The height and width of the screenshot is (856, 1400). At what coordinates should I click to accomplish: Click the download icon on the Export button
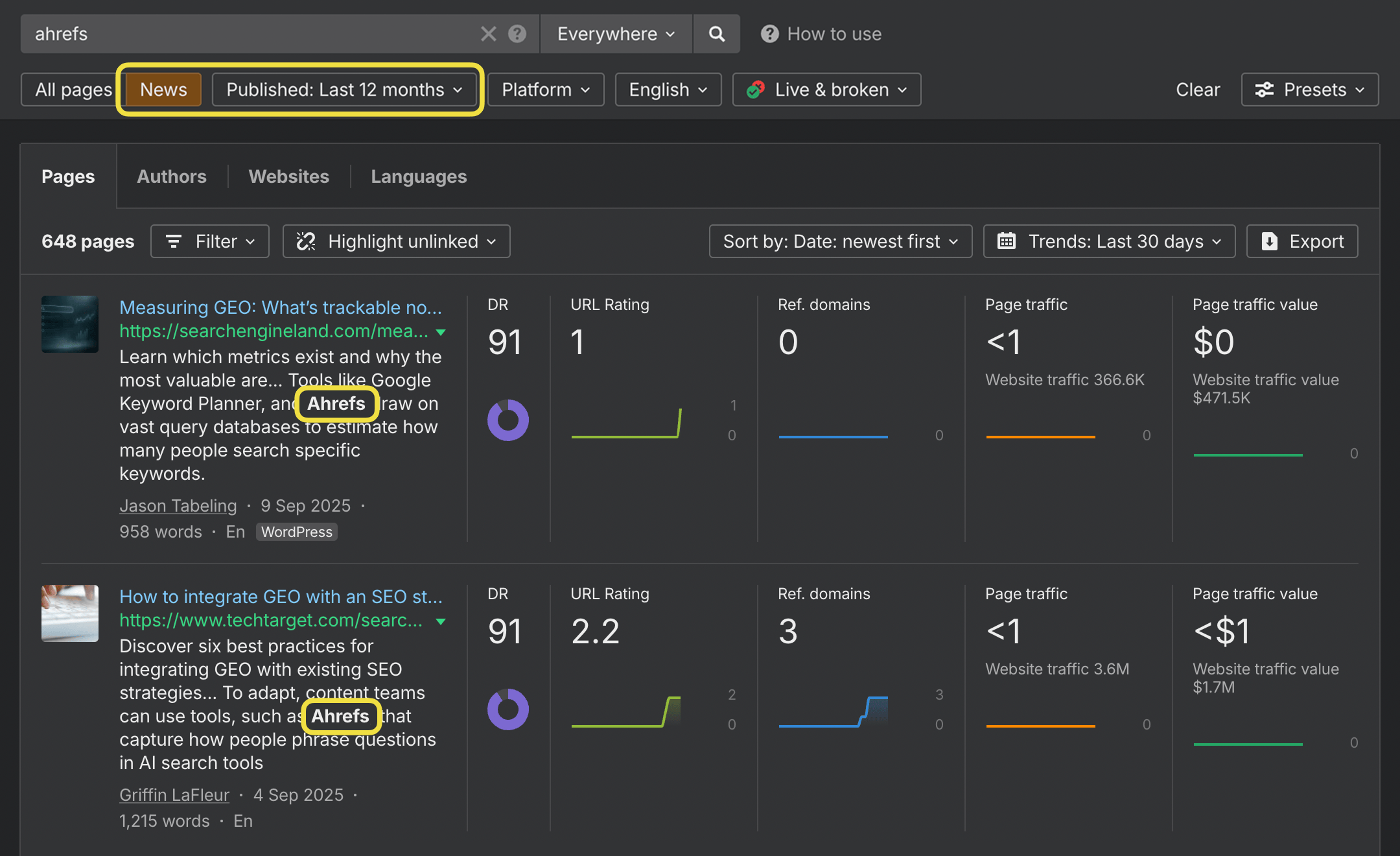pos(1268,241)
